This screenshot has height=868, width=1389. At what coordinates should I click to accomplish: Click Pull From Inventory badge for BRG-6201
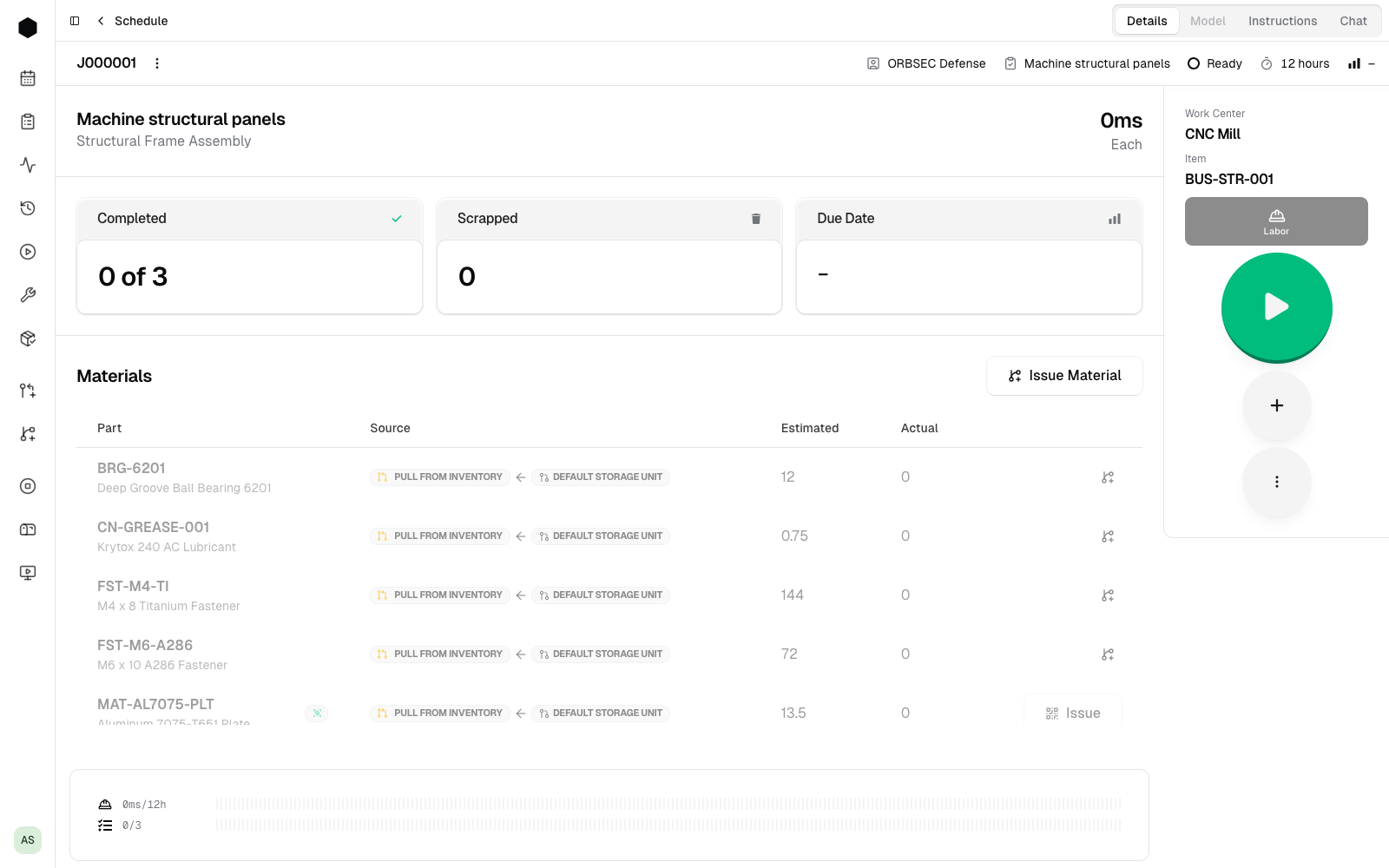click(x=440, y=477)
